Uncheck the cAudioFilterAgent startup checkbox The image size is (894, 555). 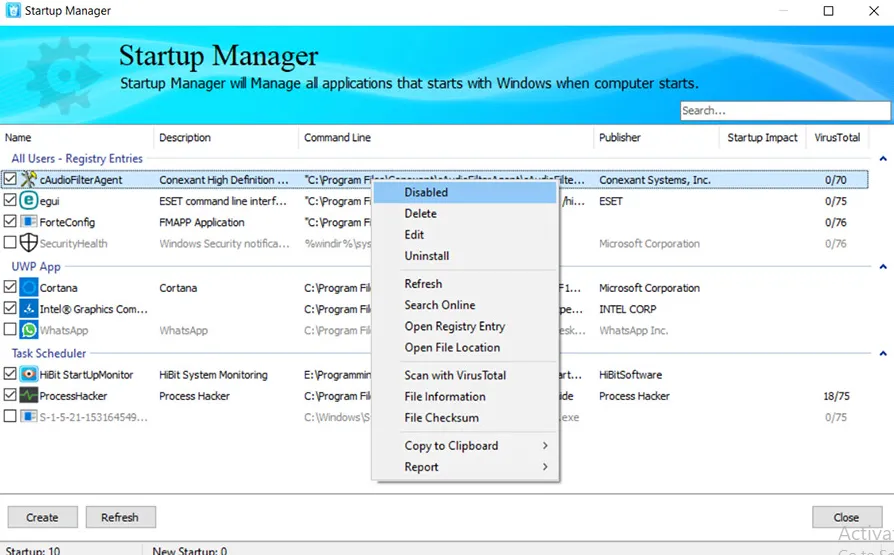point(10,179)
